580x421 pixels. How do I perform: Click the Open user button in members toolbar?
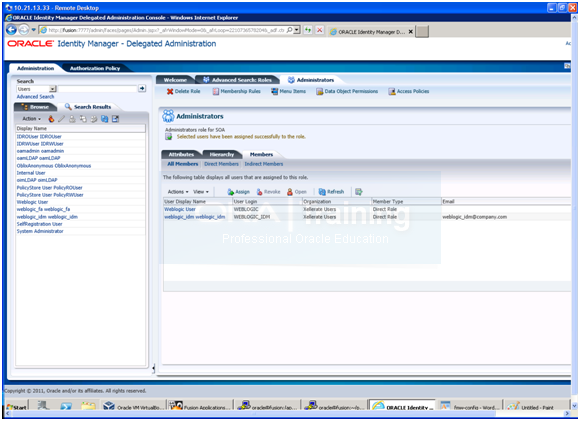click(297, 192)
